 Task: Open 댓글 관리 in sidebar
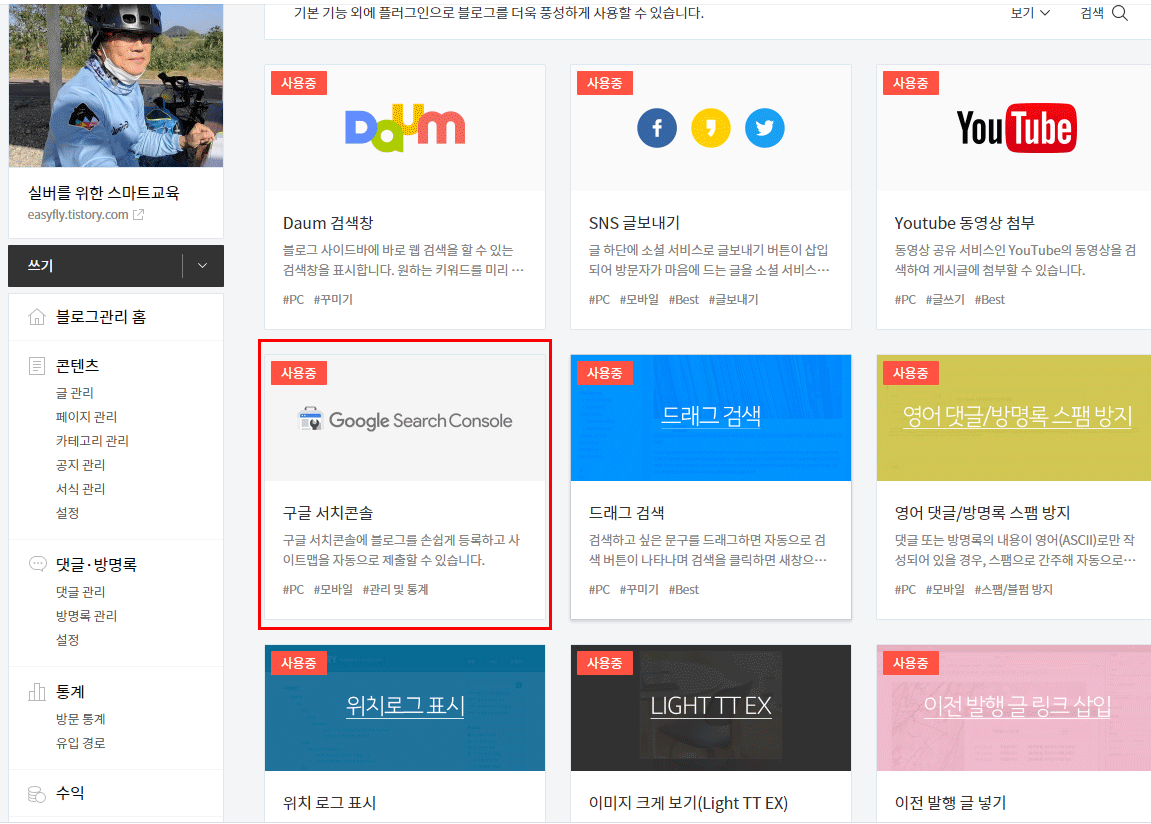coord(81,591)
